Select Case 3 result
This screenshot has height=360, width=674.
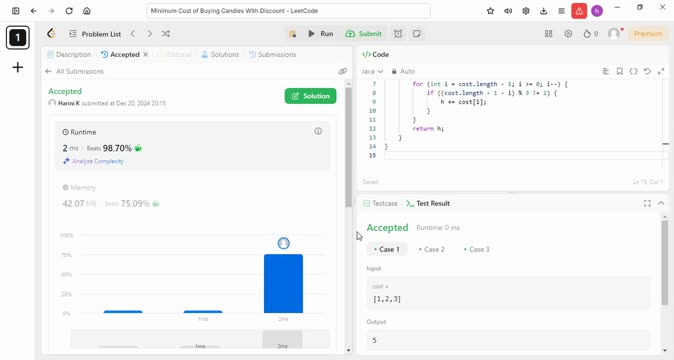[x=476, y=249]
